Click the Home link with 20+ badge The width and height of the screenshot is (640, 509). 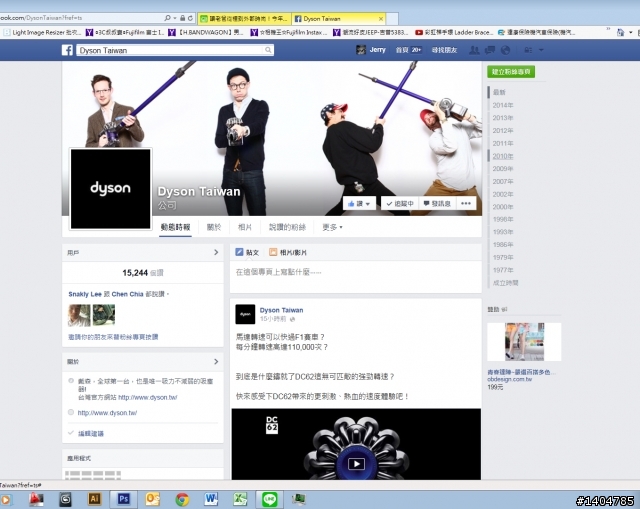pyautogui.click(x=408, y=50)
